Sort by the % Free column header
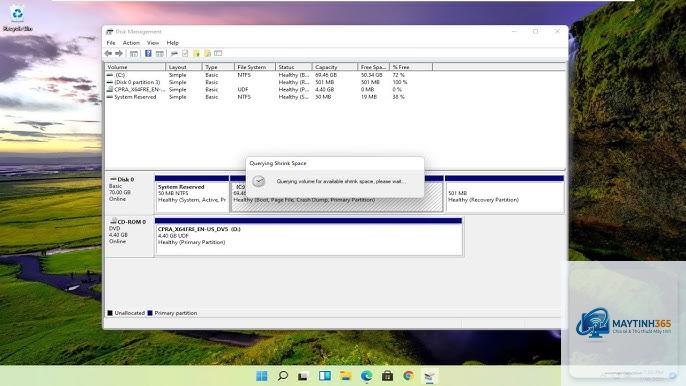The height and width of the screenshot is (386, 686). tap(411, 67)
